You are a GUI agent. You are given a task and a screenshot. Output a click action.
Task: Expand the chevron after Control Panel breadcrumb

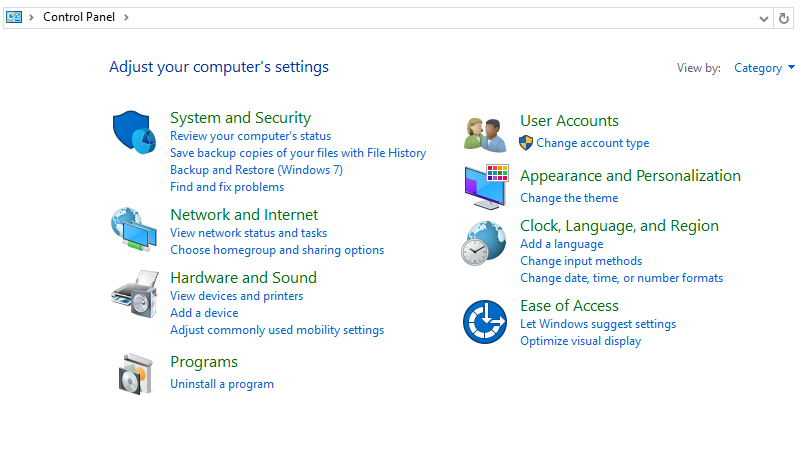pos(126,18)
